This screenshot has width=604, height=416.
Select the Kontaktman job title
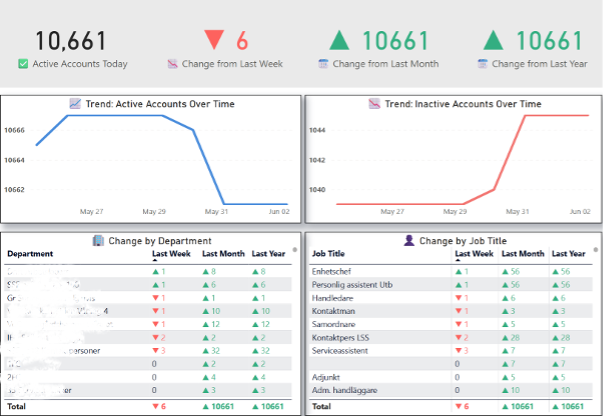(334, 311)
